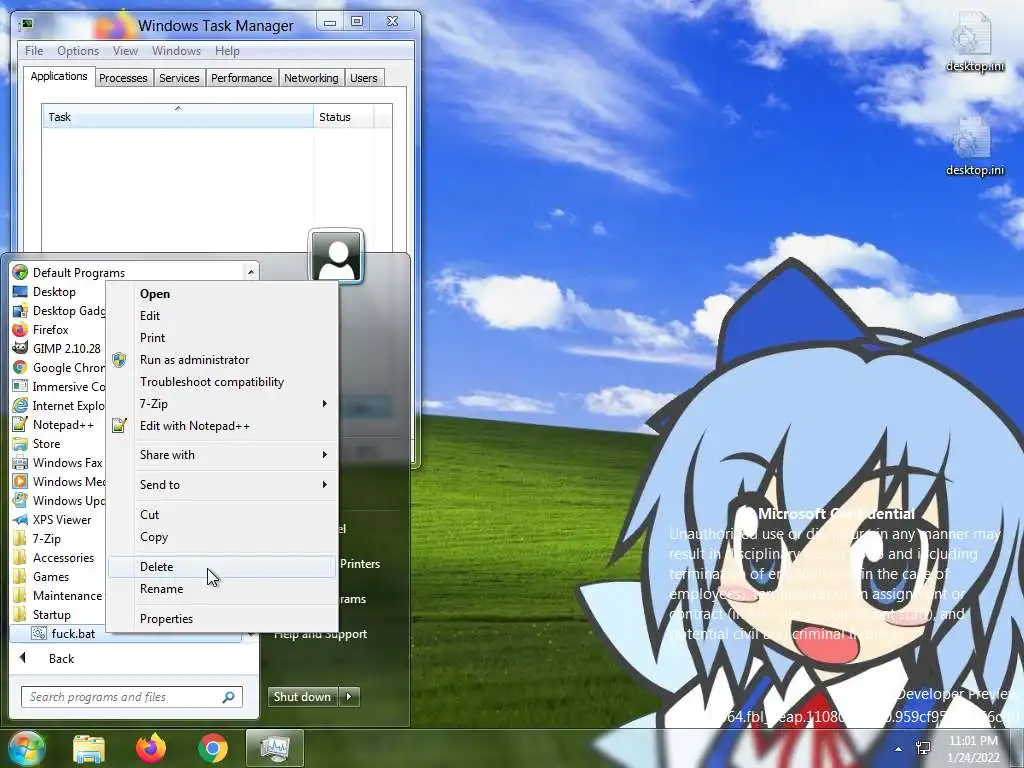Expand the Accessories folder

pyautogui.click(x=54, y=558)
